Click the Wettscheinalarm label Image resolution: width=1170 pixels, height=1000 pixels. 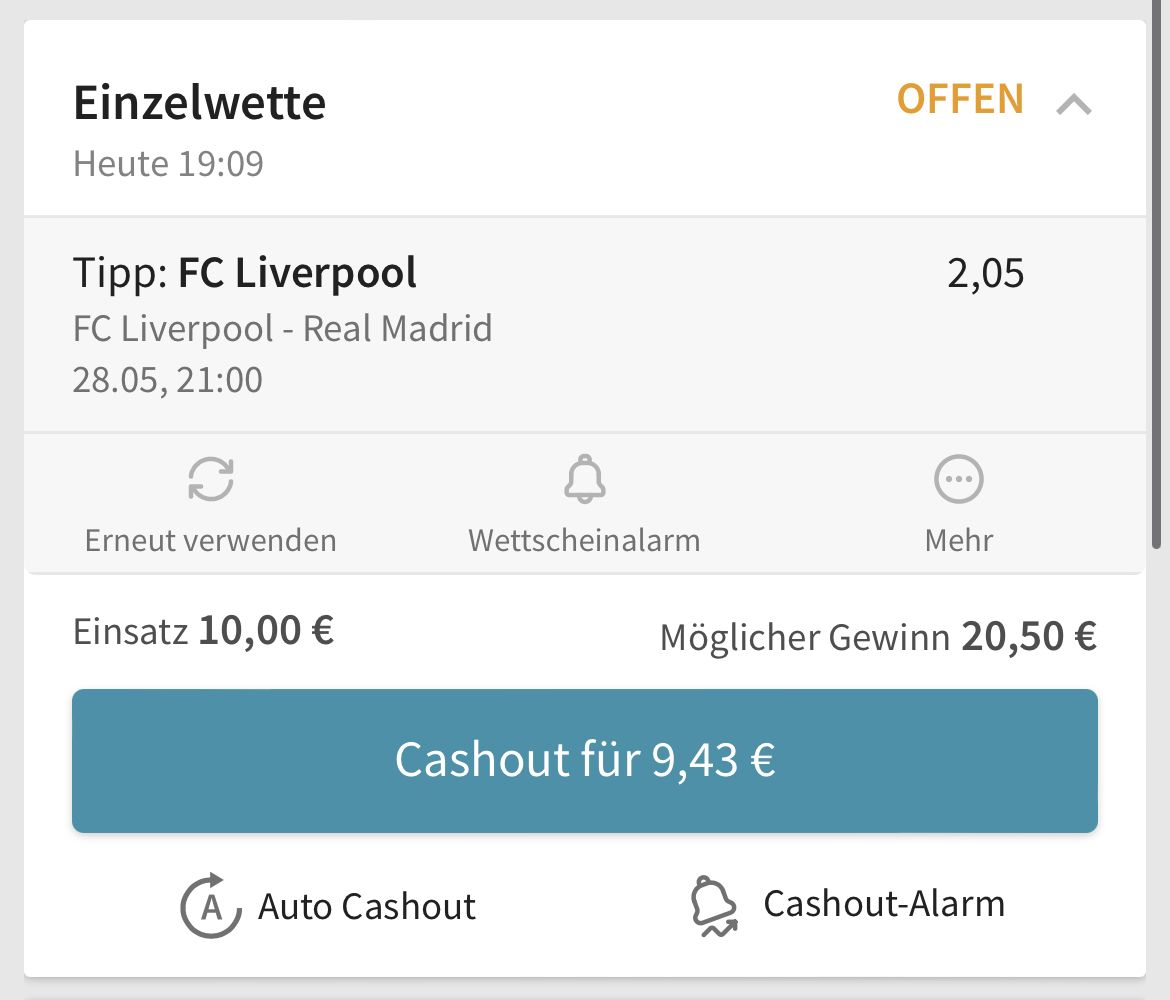point(584,540)
